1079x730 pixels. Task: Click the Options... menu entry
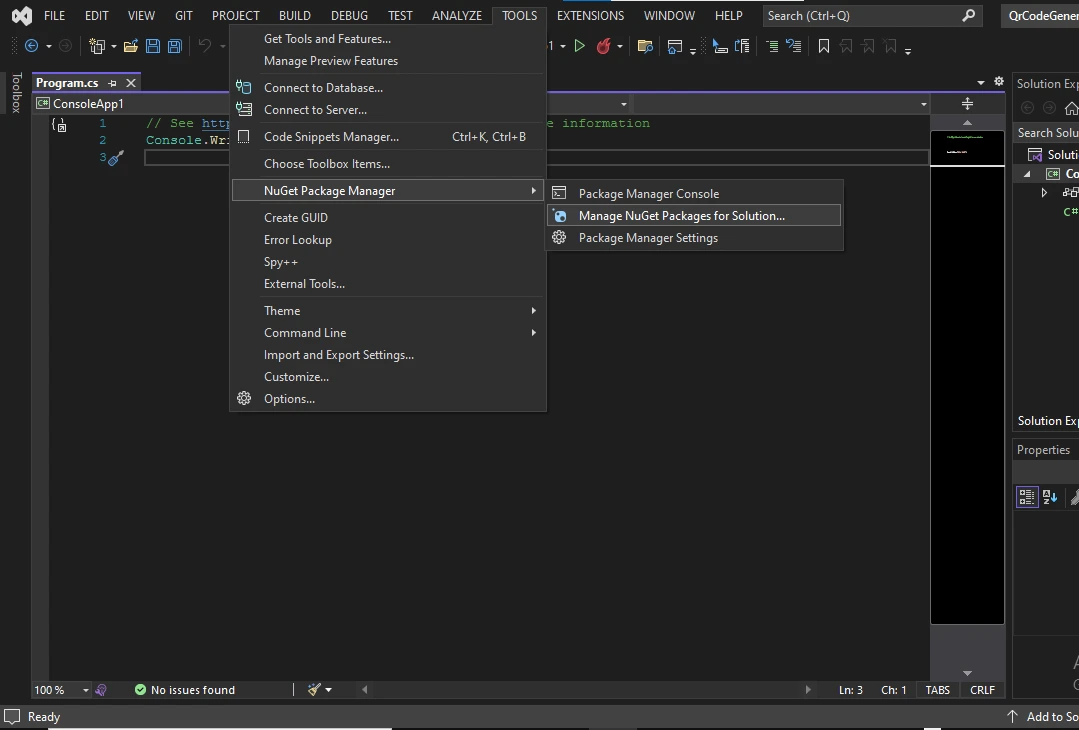pos(289,399)
